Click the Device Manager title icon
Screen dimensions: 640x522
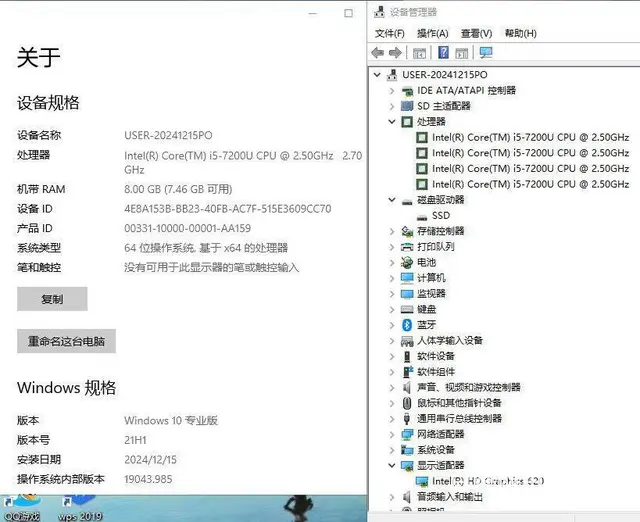[380, 12]
